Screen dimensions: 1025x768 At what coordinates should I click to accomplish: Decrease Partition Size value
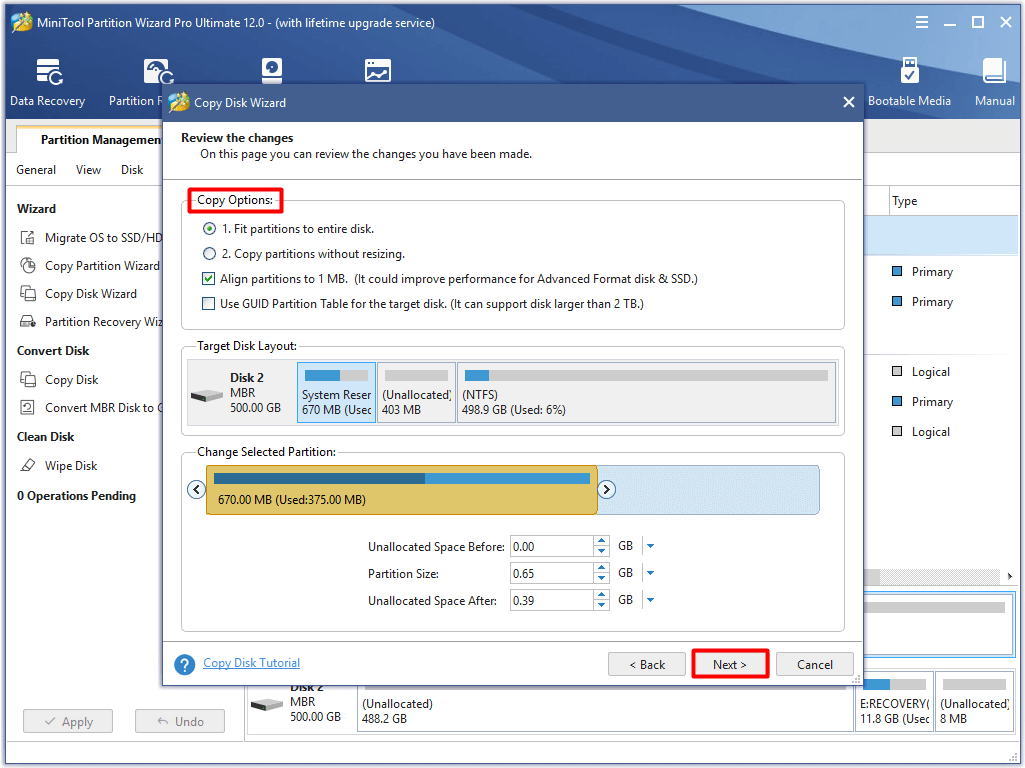click(x=601, y=579)
